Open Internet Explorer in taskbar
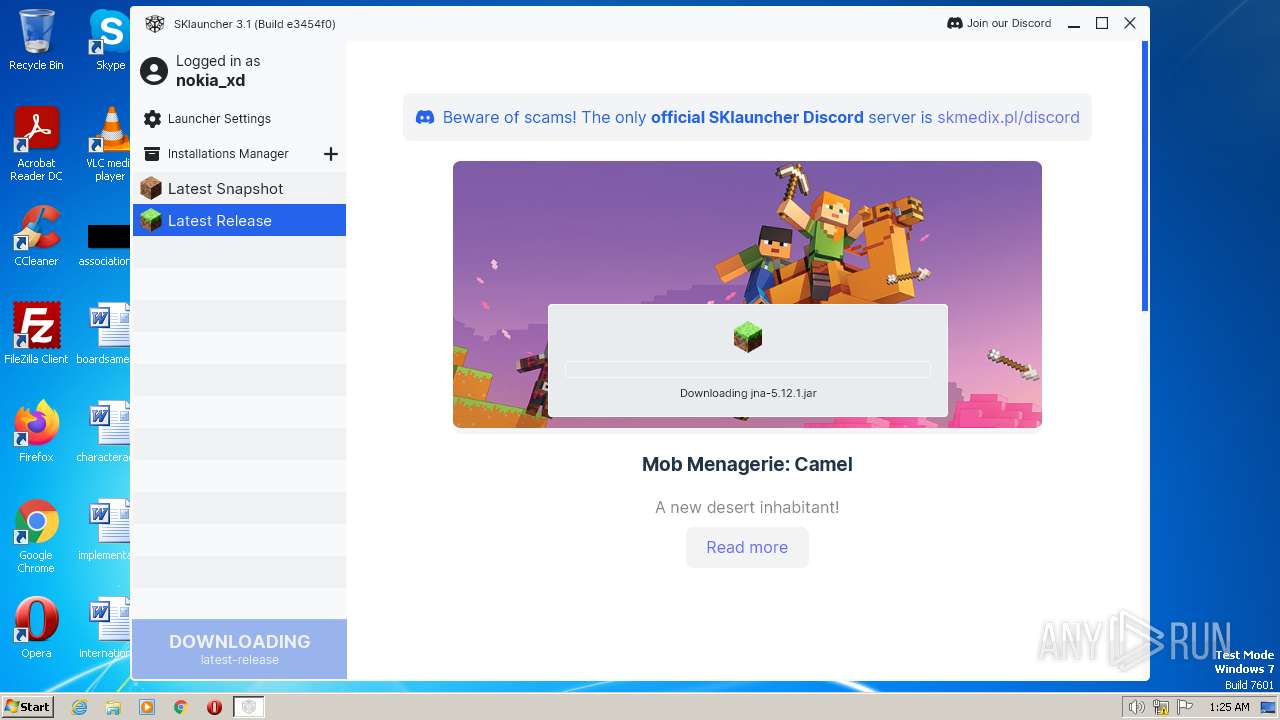Image resolution: width=1280 pixels, height=720 pixels. [80, 707]
